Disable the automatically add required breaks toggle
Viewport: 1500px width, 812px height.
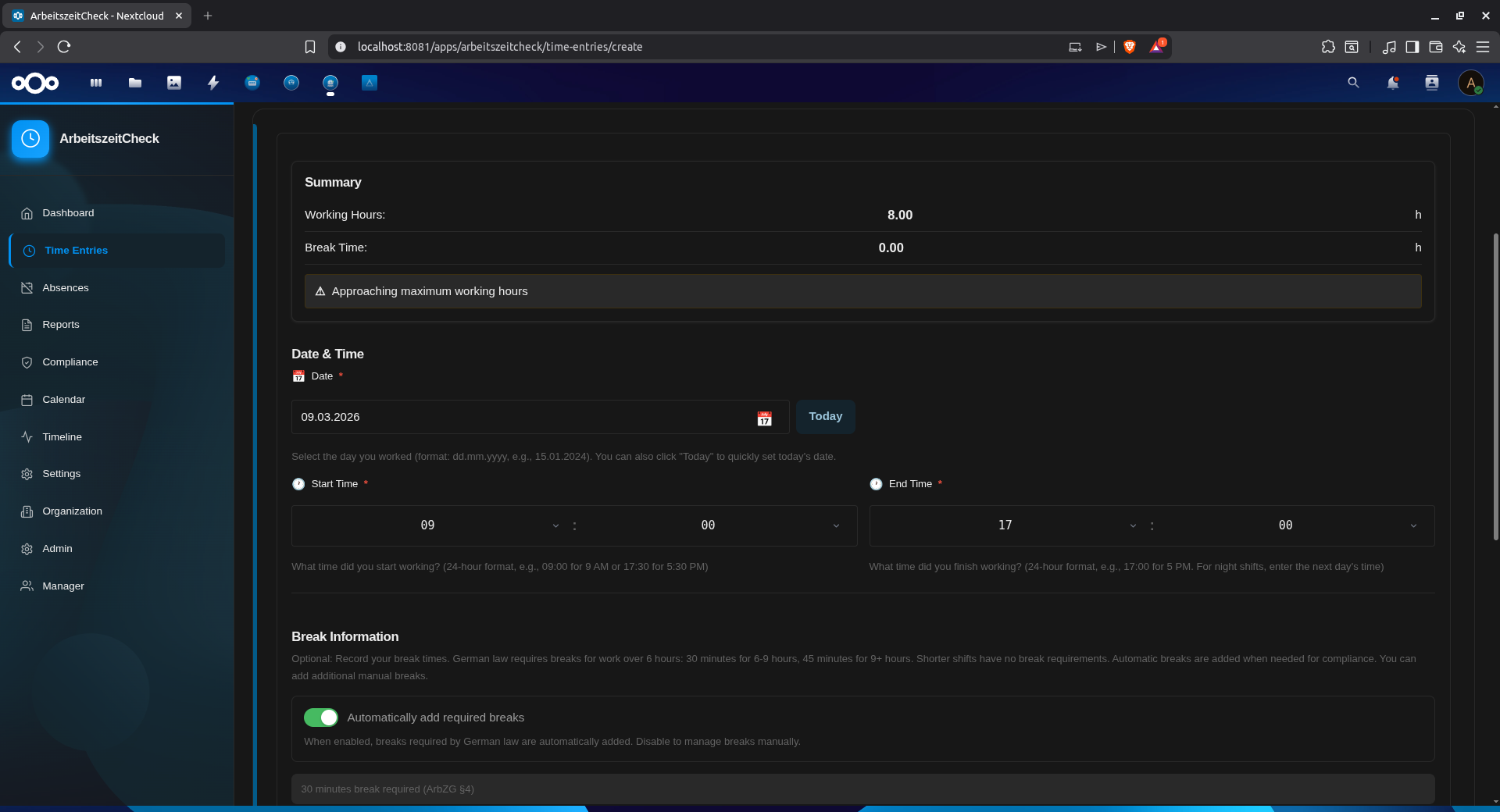click(320, 717)
